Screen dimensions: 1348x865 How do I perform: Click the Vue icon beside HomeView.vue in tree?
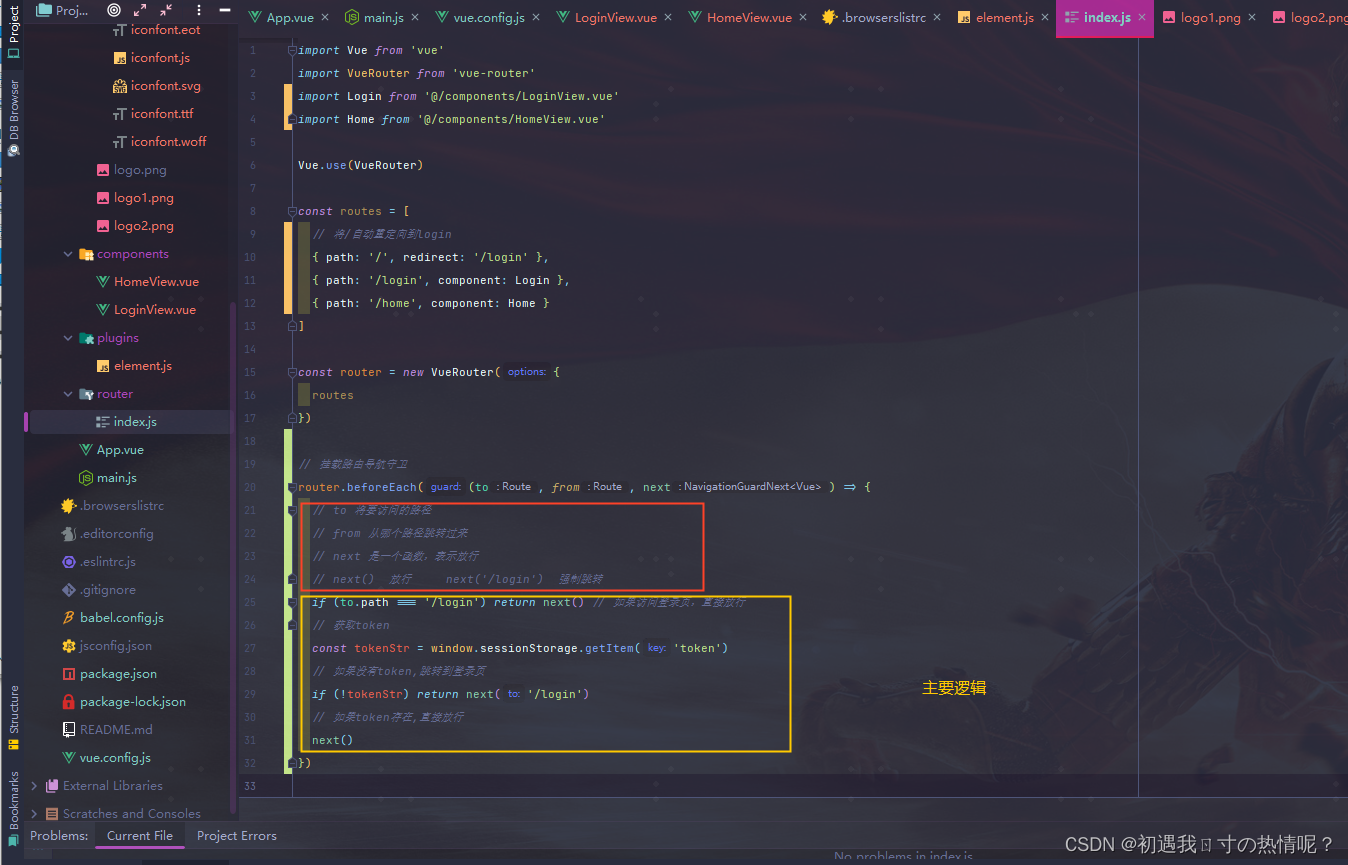click(x=103, y=282)
